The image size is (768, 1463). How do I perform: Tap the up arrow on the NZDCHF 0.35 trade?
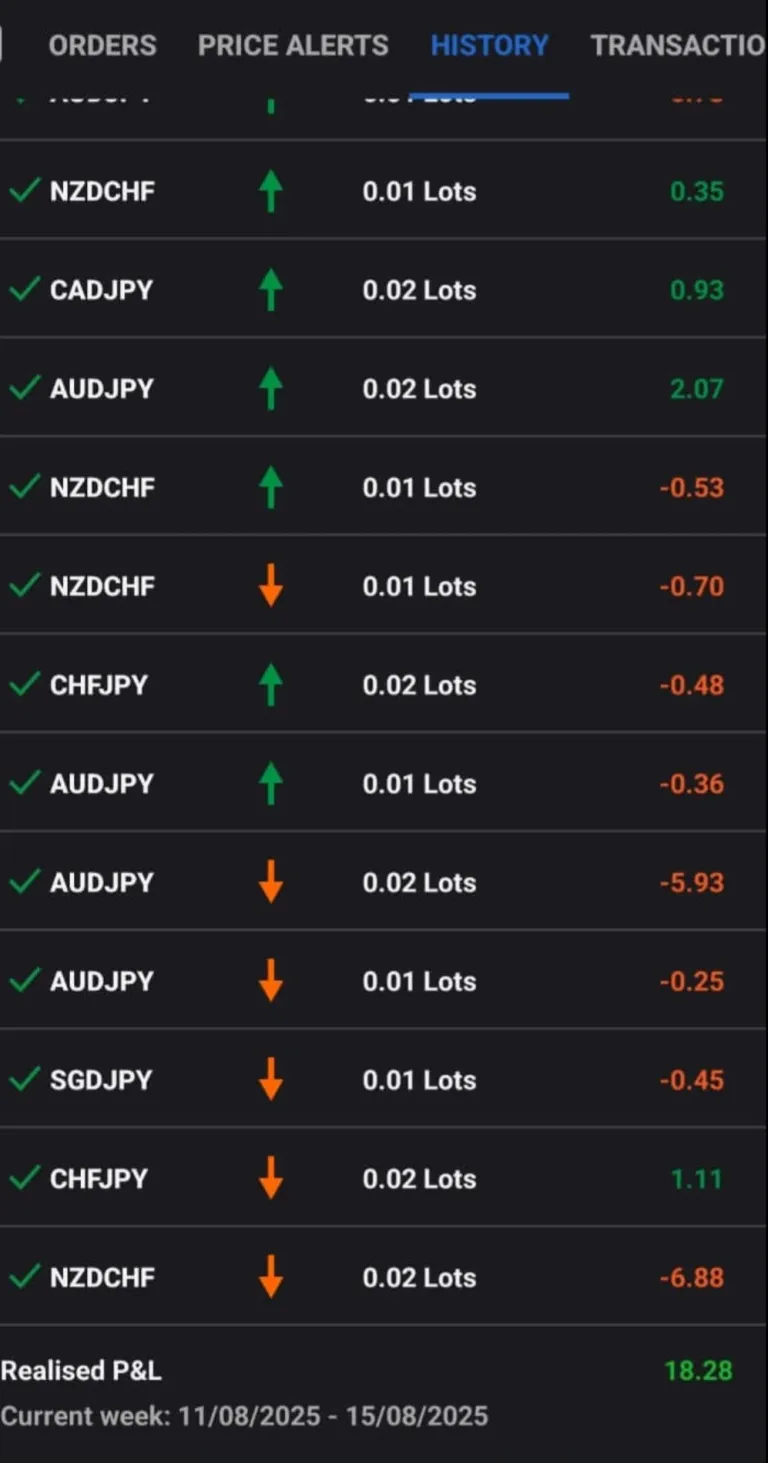tap(270, 191)
